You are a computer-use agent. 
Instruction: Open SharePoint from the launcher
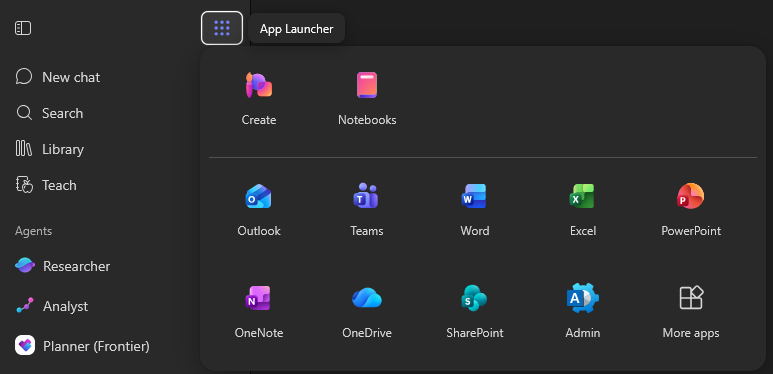point(475,311)
